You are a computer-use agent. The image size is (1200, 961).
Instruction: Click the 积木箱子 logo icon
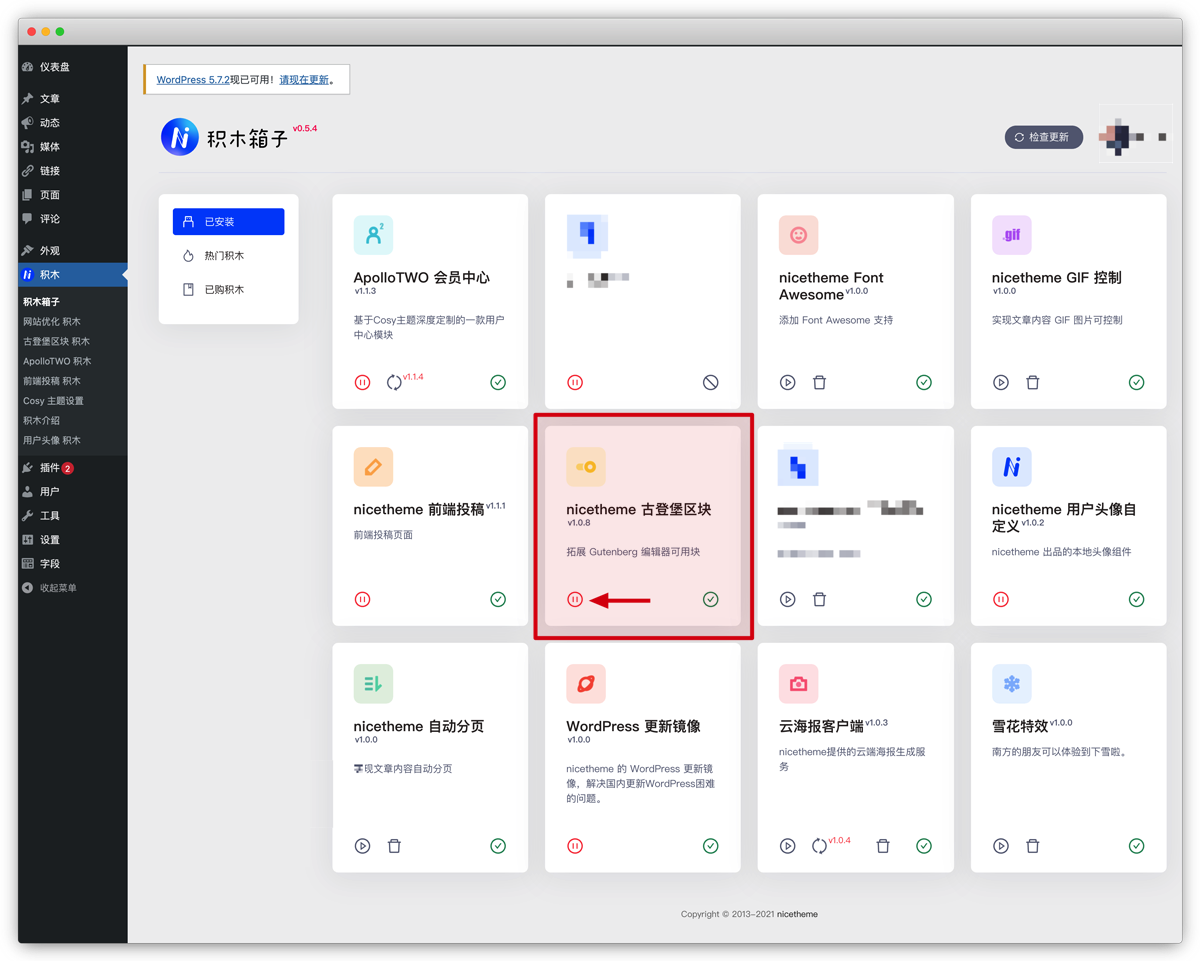click(x=180, y=137)
